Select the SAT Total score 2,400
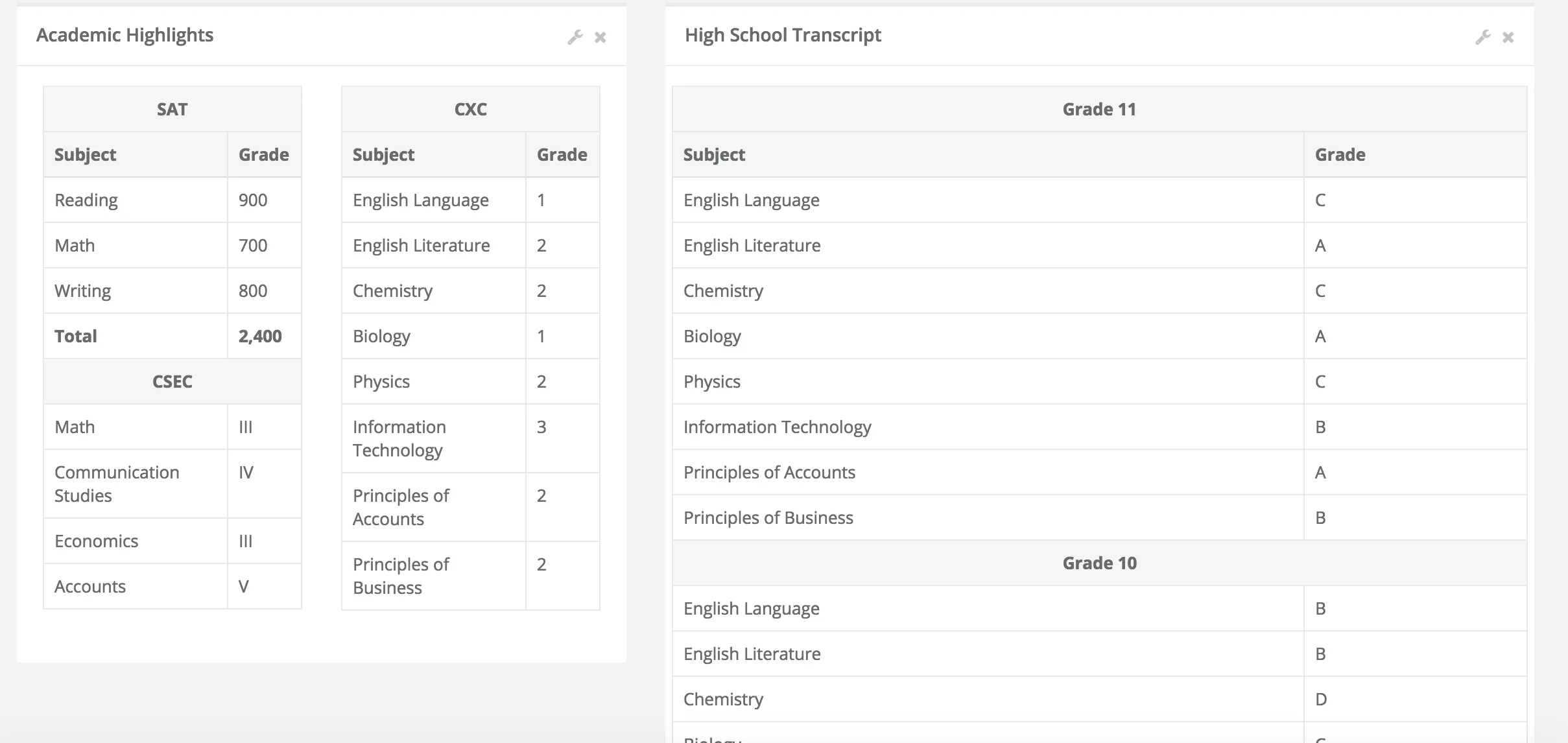1568x743 pixels. tap(260, 336)
